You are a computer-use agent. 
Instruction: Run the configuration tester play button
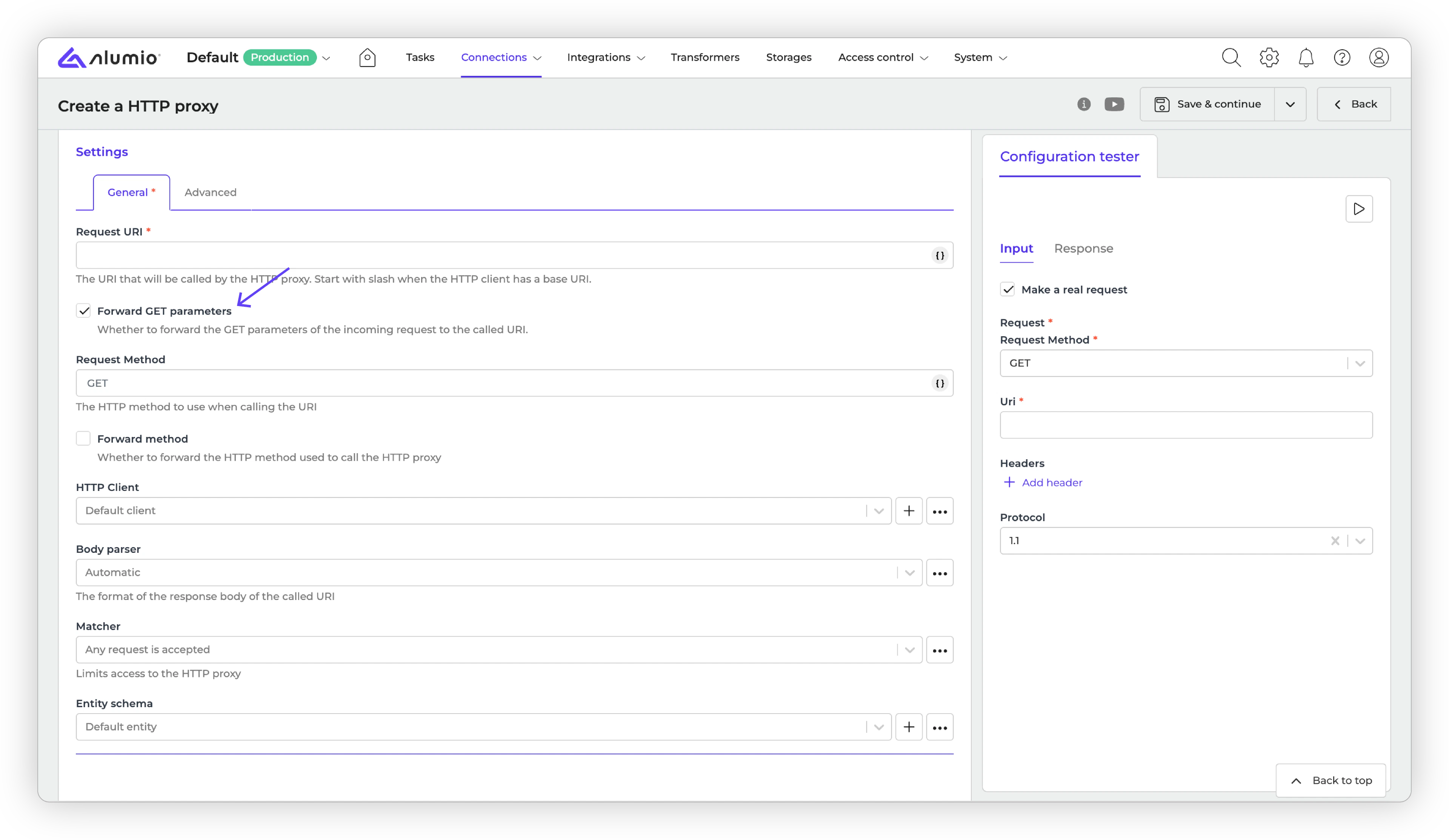1359,209
